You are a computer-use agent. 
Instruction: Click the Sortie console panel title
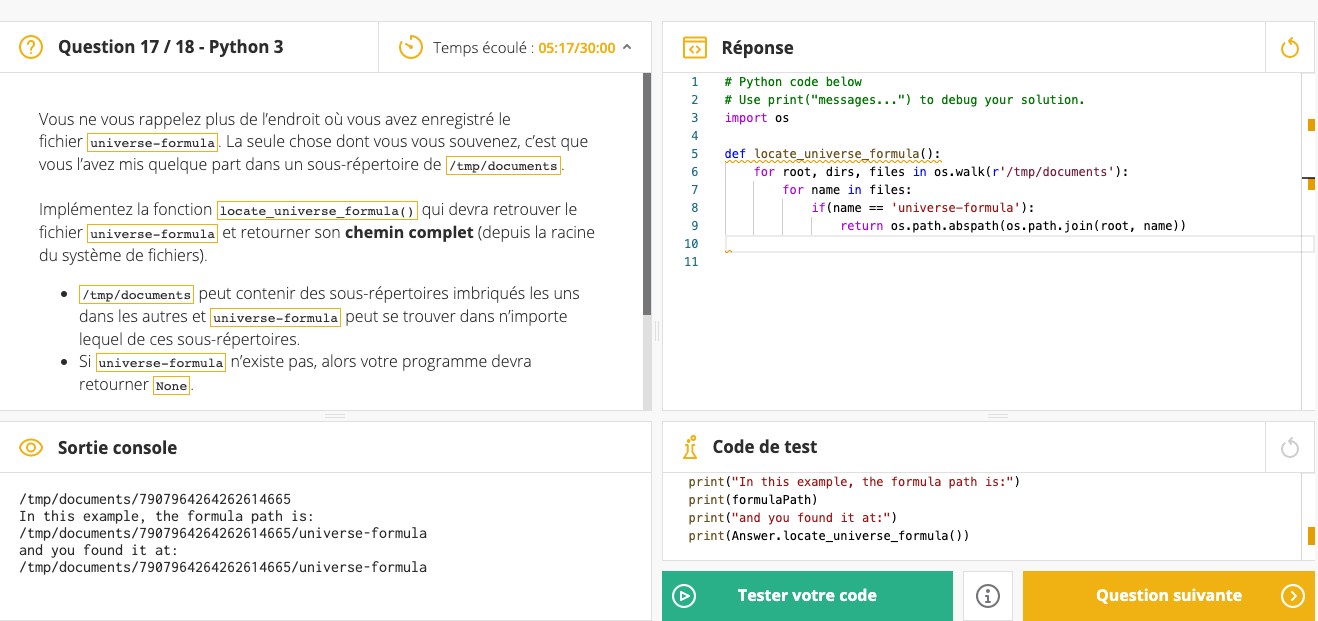coord(117,448)
